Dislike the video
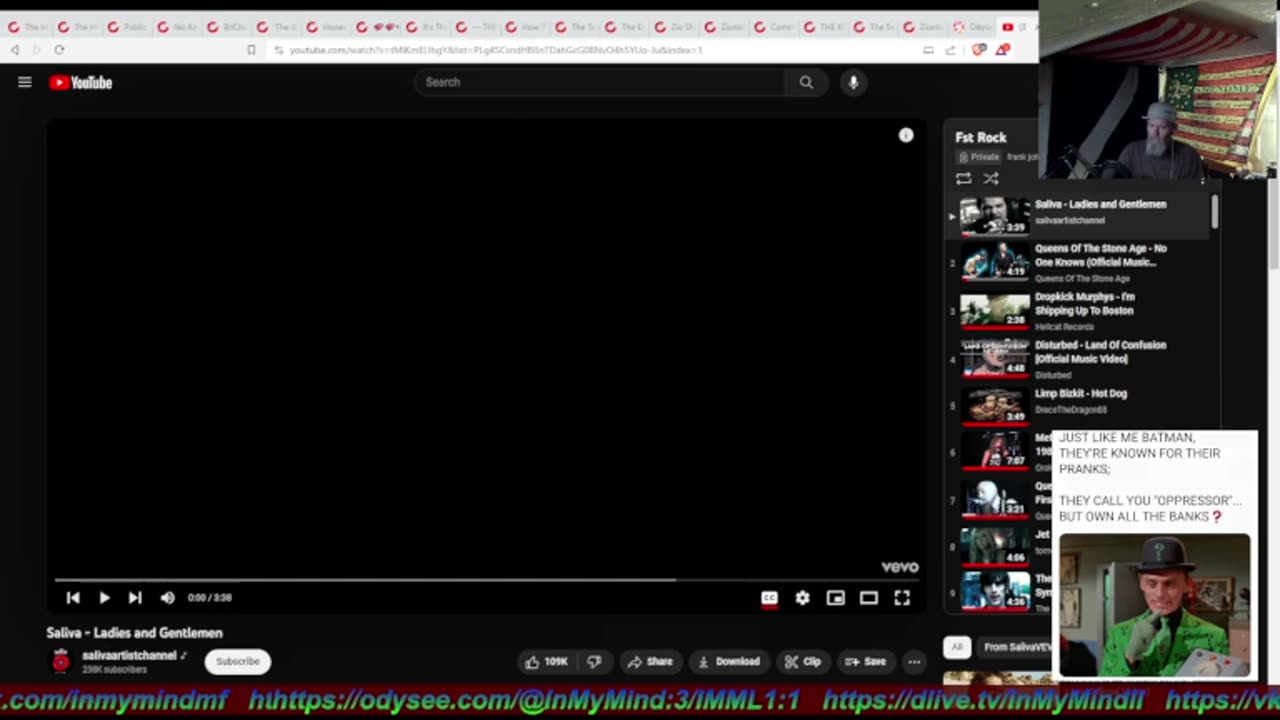This screenshot has height=720, width=1280. coord(594,661)
